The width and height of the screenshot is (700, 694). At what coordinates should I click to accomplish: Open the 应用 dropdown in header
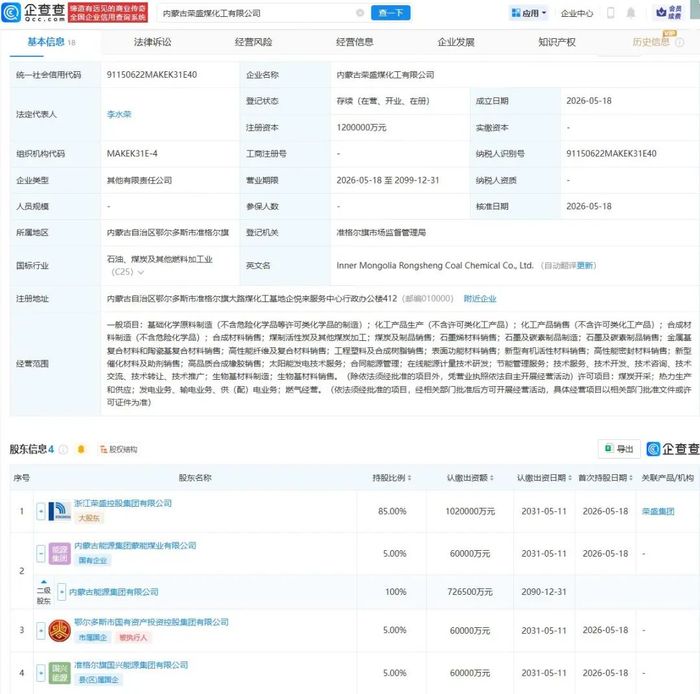pyautogui.click(x=529, y=13)
